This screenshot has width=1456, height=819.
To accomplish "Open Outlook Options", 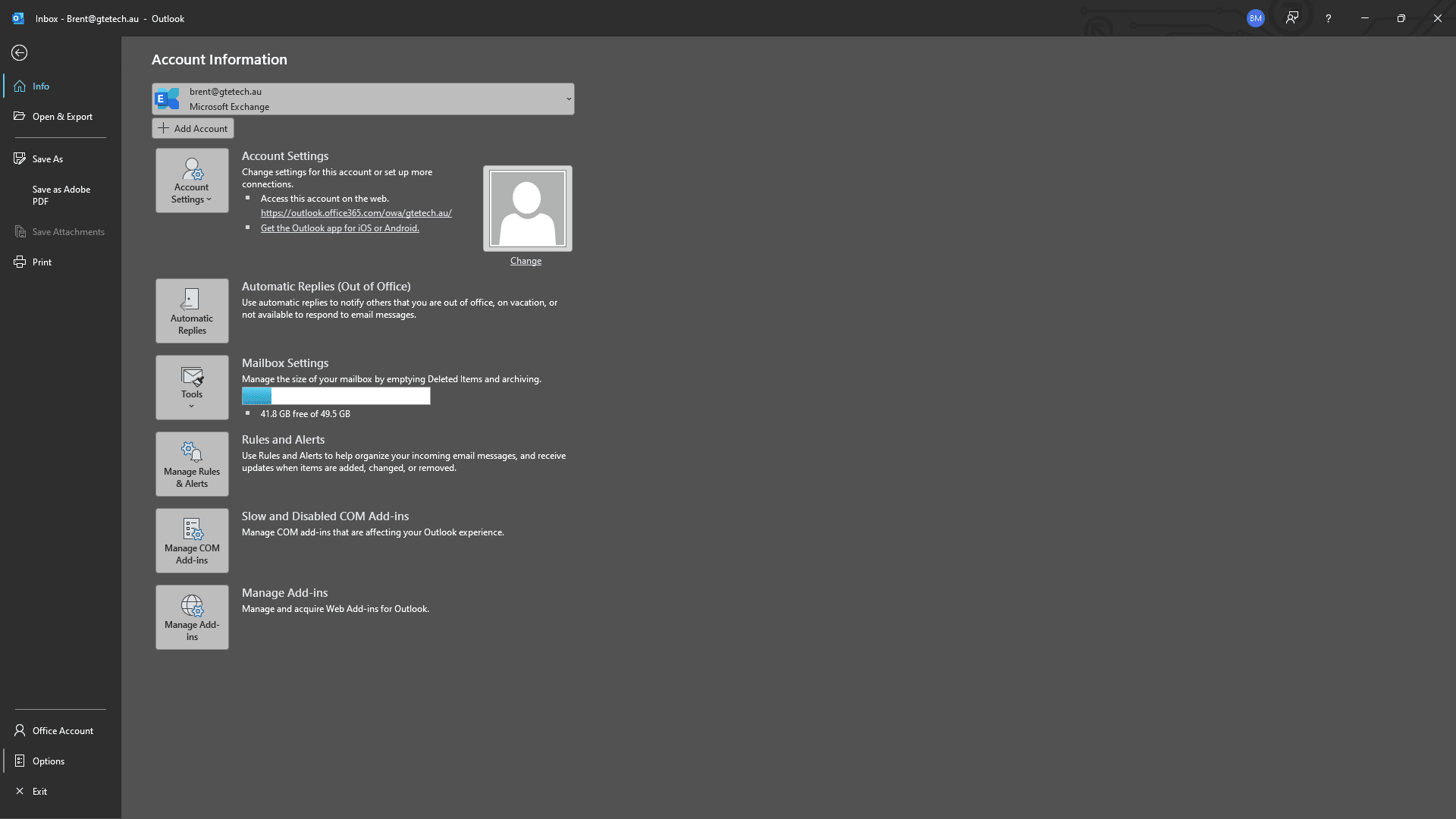I will point(61,761).
